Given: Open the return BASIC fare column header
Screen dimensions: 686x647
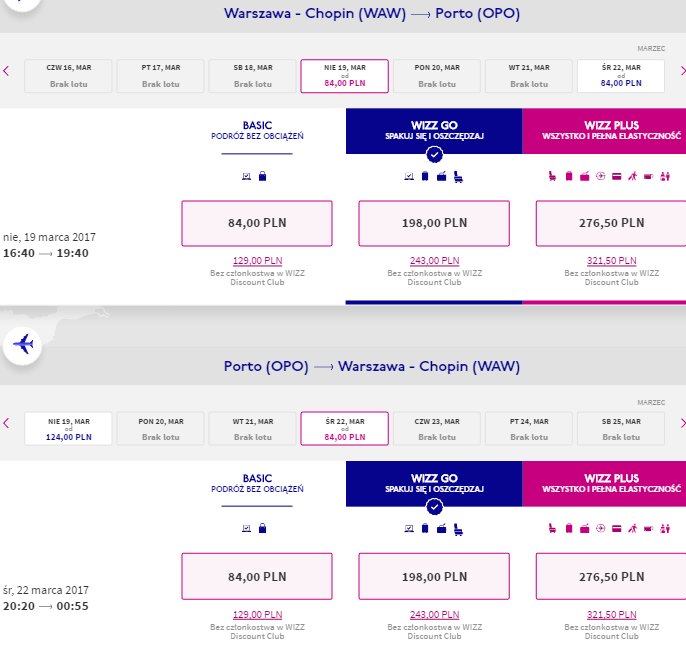Looking at the screenshot, I should coord(257,483).
